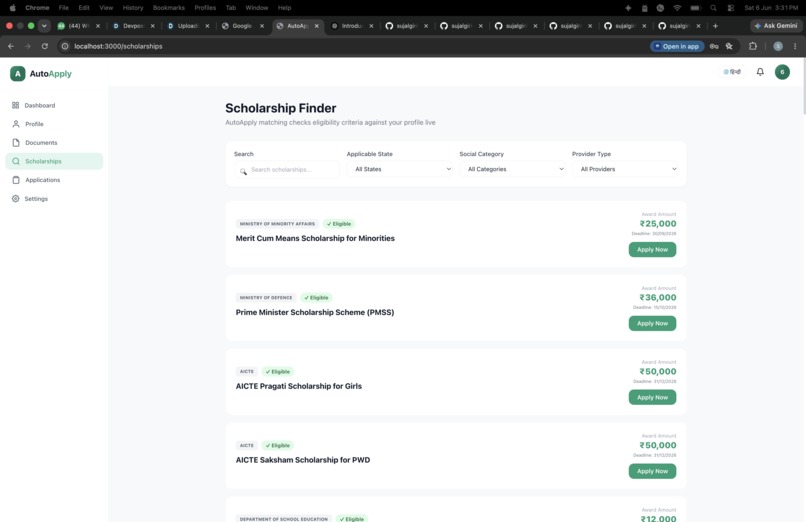Open the Chrome extensions puzzle icon

pyautogui.click(x=753, y=46)
